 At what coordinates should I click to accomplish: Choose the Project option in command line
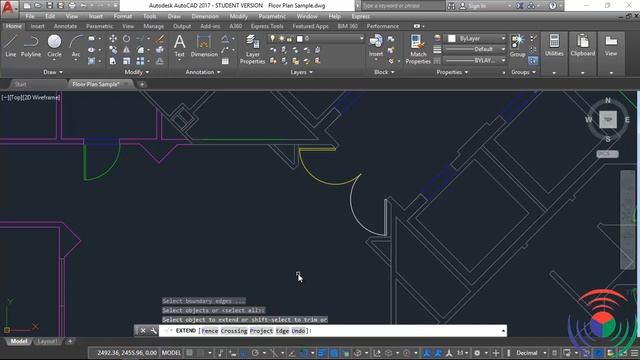pyautogui.click(x=261, y=331)
